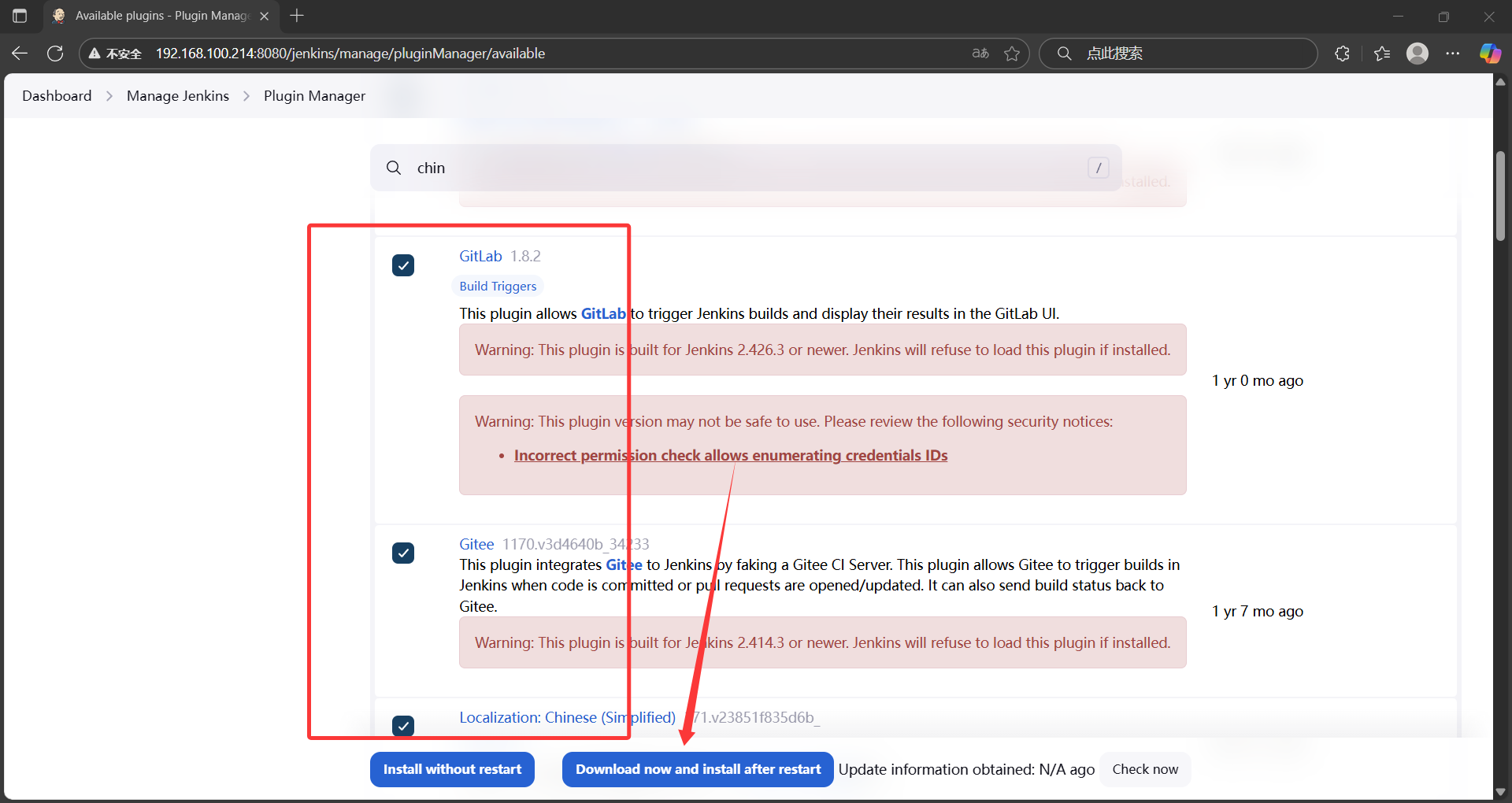Click 'Update information obtained: N/A ago' text

[966, 769]
